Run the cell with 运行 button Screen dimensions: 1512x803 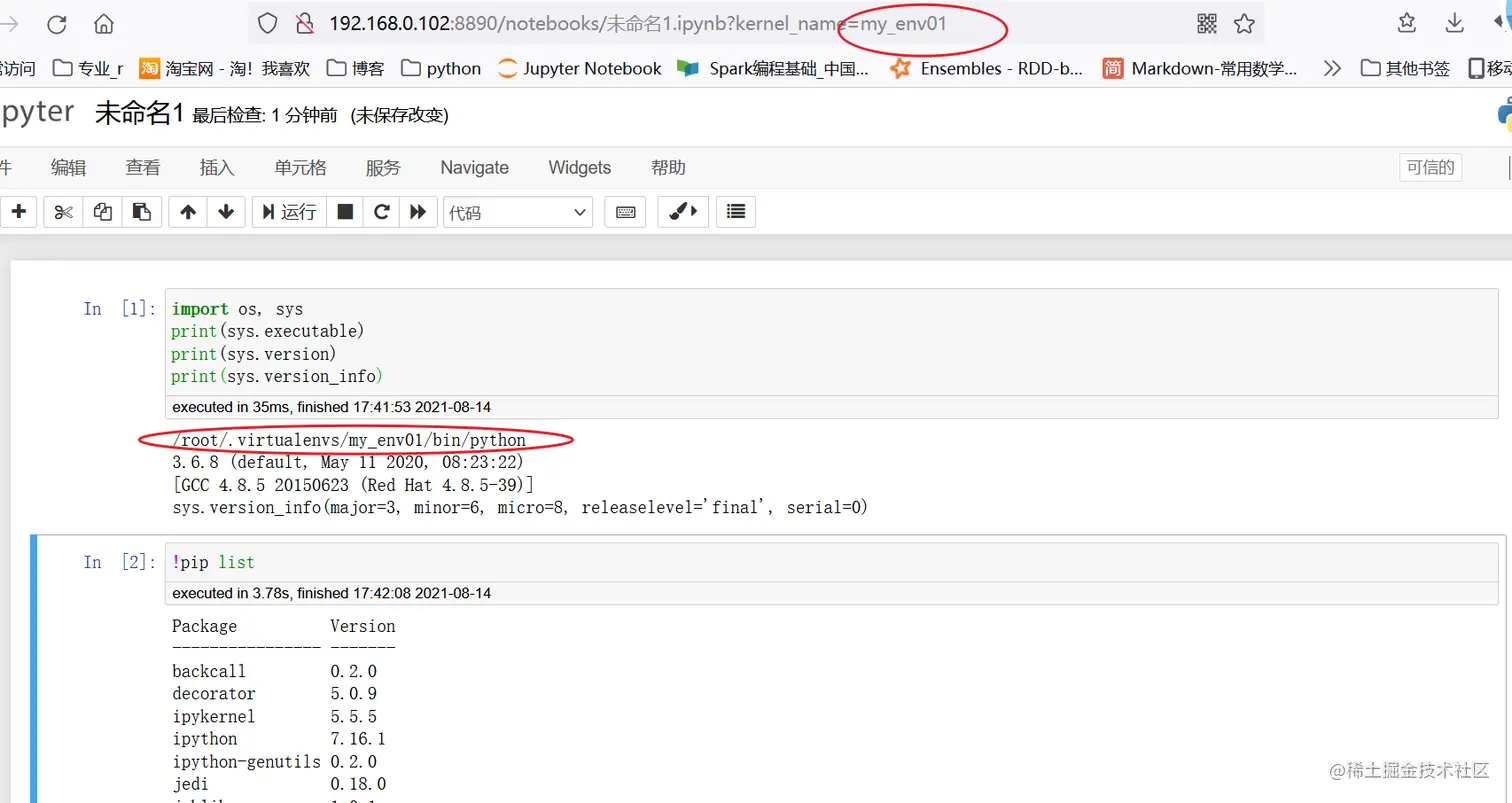tap(289, 211)
